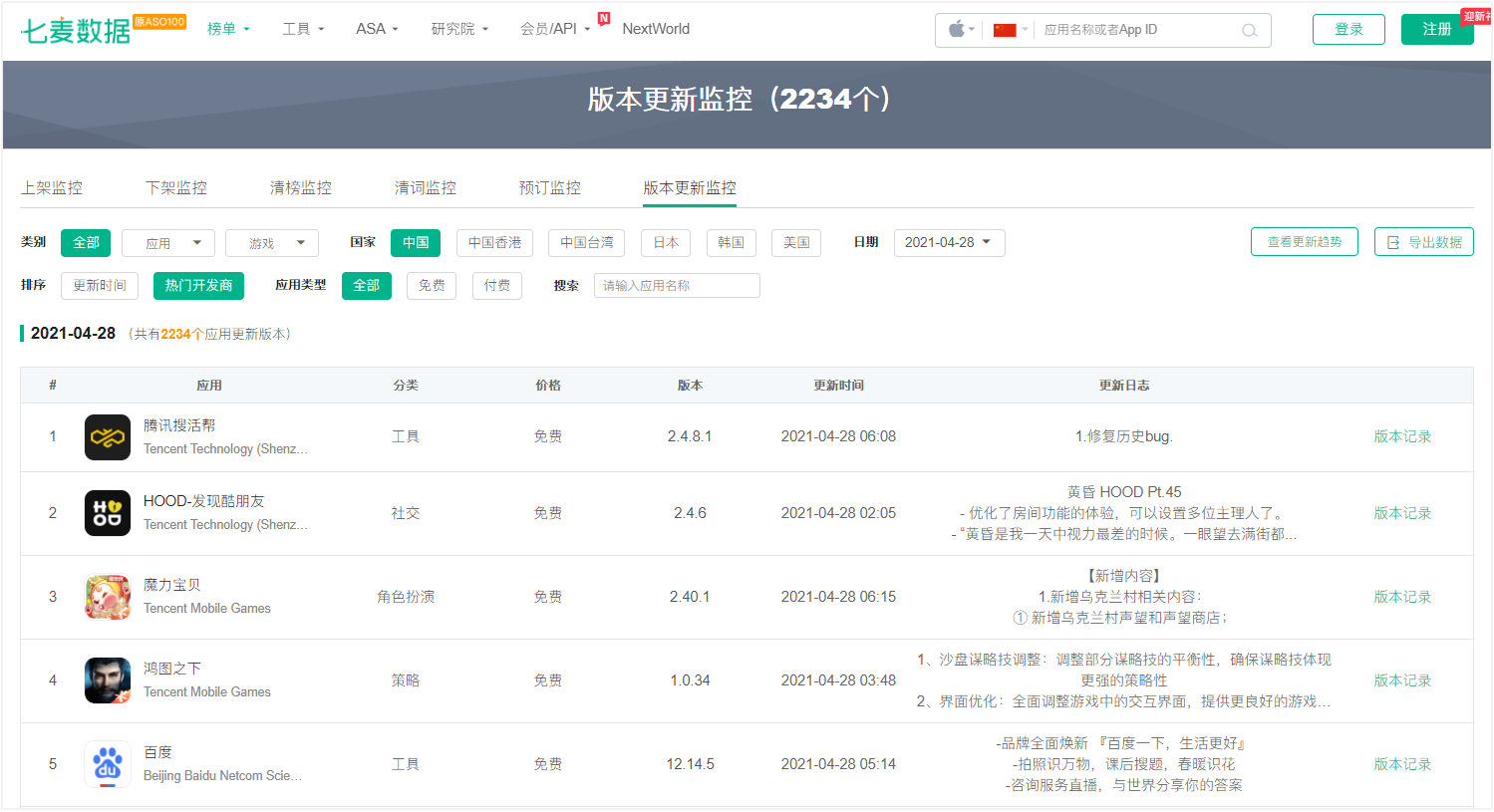The height and width of the screenshot is (812, 1494).
Task: Open NextWorld in the top navigation
Action: pyautogui.click(x=656, y=29)
